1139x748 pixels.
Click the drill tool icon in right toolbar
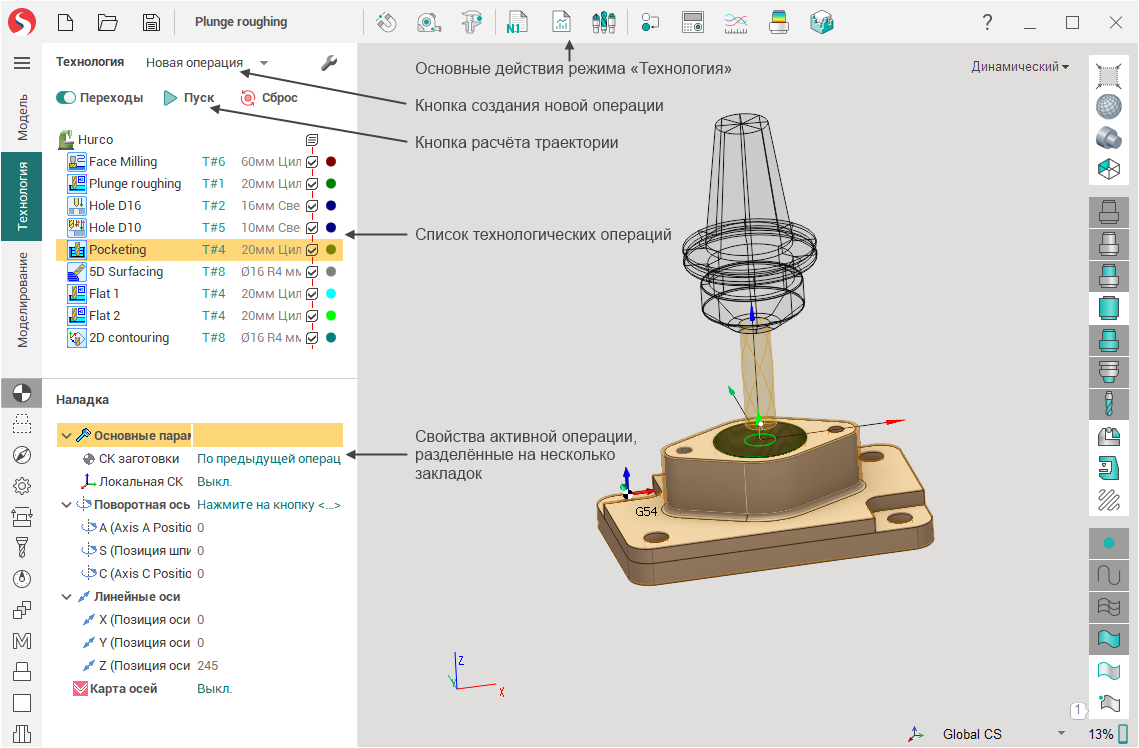pyautogui.click(x=1108, y=404)
